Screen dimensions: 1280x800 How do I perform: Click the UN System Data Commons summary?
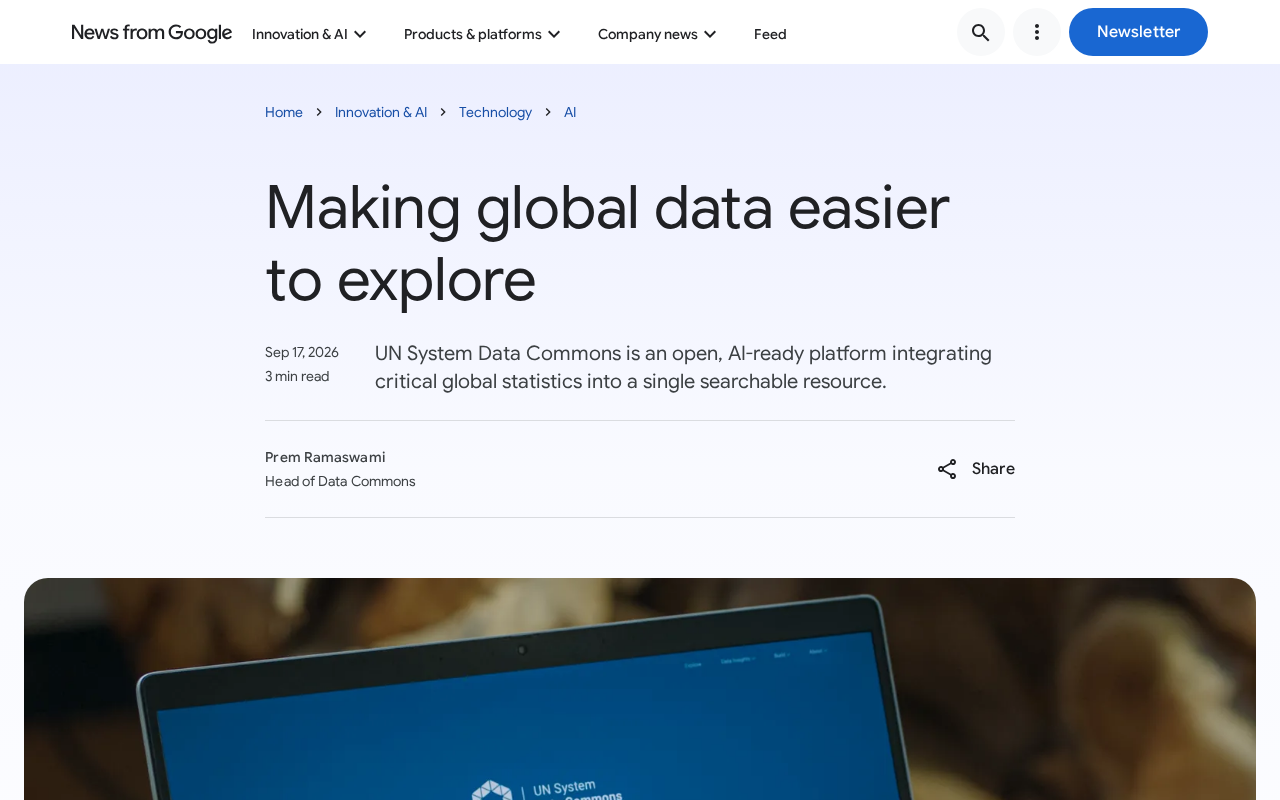[x=684, y=367]
